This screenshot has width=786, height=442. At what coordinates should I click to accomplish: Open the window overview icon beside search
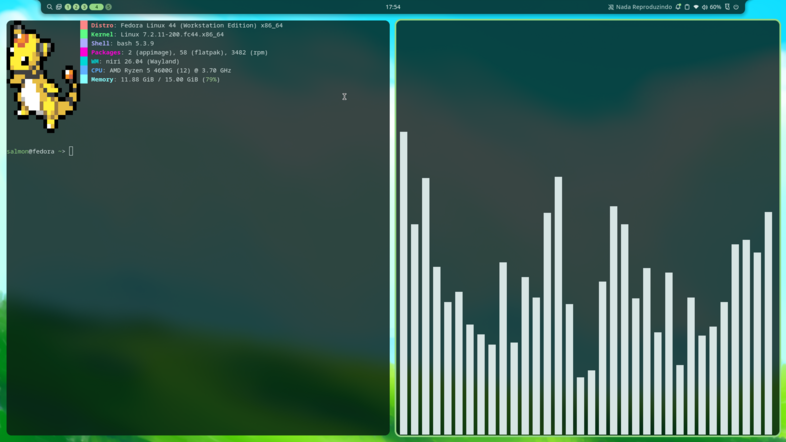click(59, 7)
